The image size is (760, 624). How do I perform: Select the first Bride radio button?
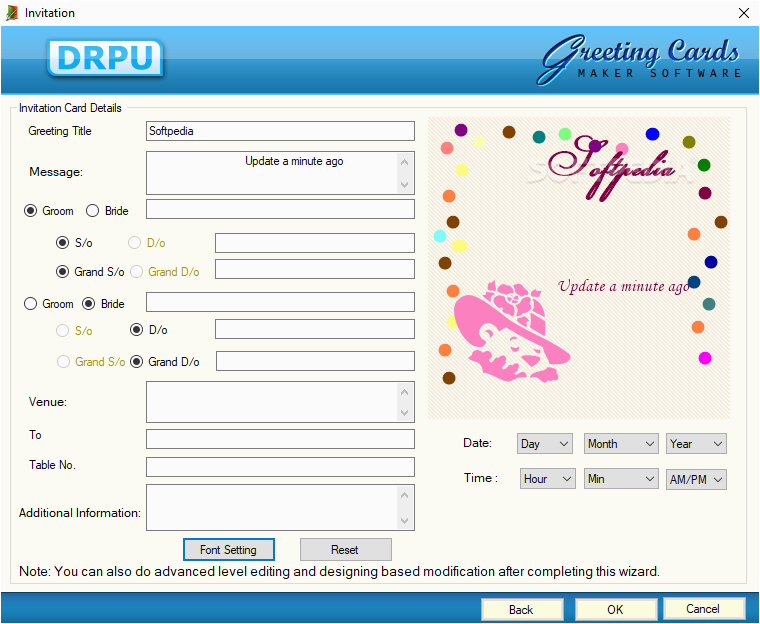click(x=93, y=211)
